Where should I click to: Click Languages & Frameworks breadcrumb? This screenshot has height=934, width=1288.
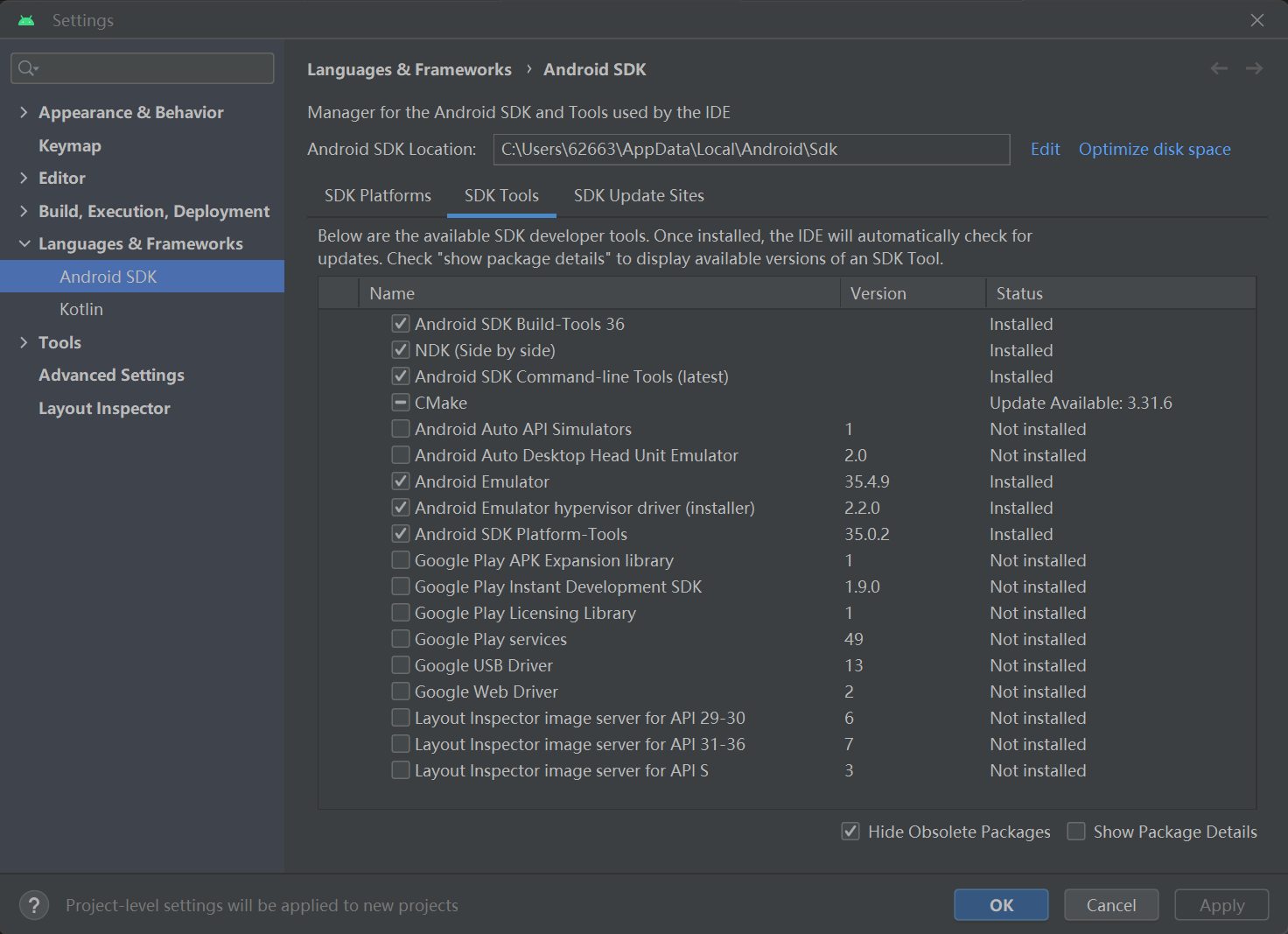[x=409, y=69]
